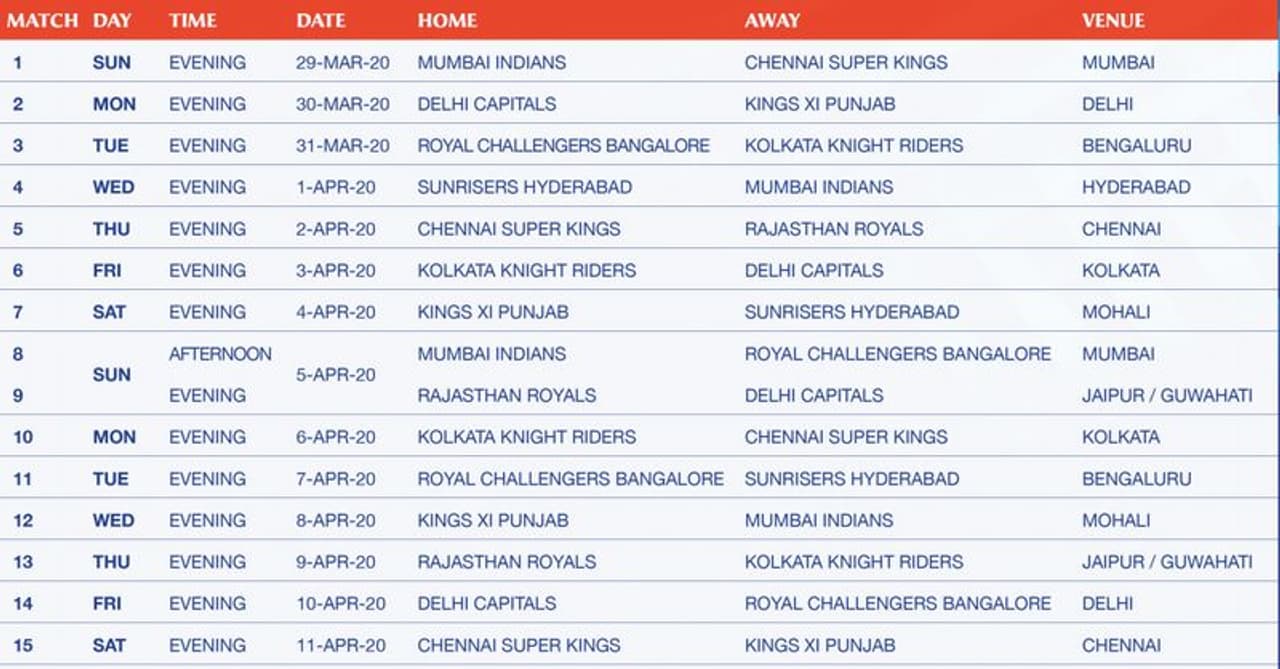
Task: Click the VENUE column header
Action: (1113, 20)
